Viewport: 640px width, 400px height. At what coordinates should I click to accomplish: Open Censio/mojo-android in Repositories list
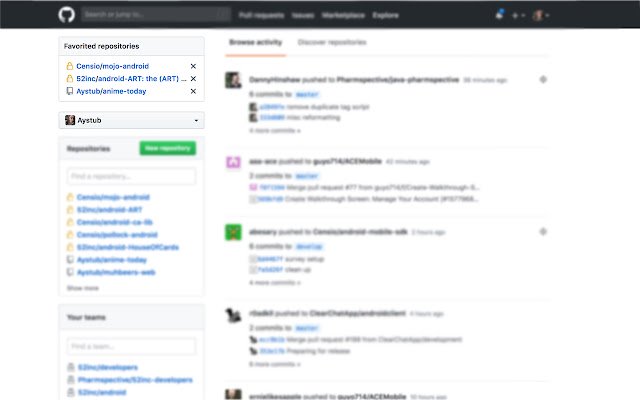tap(113, 197)
